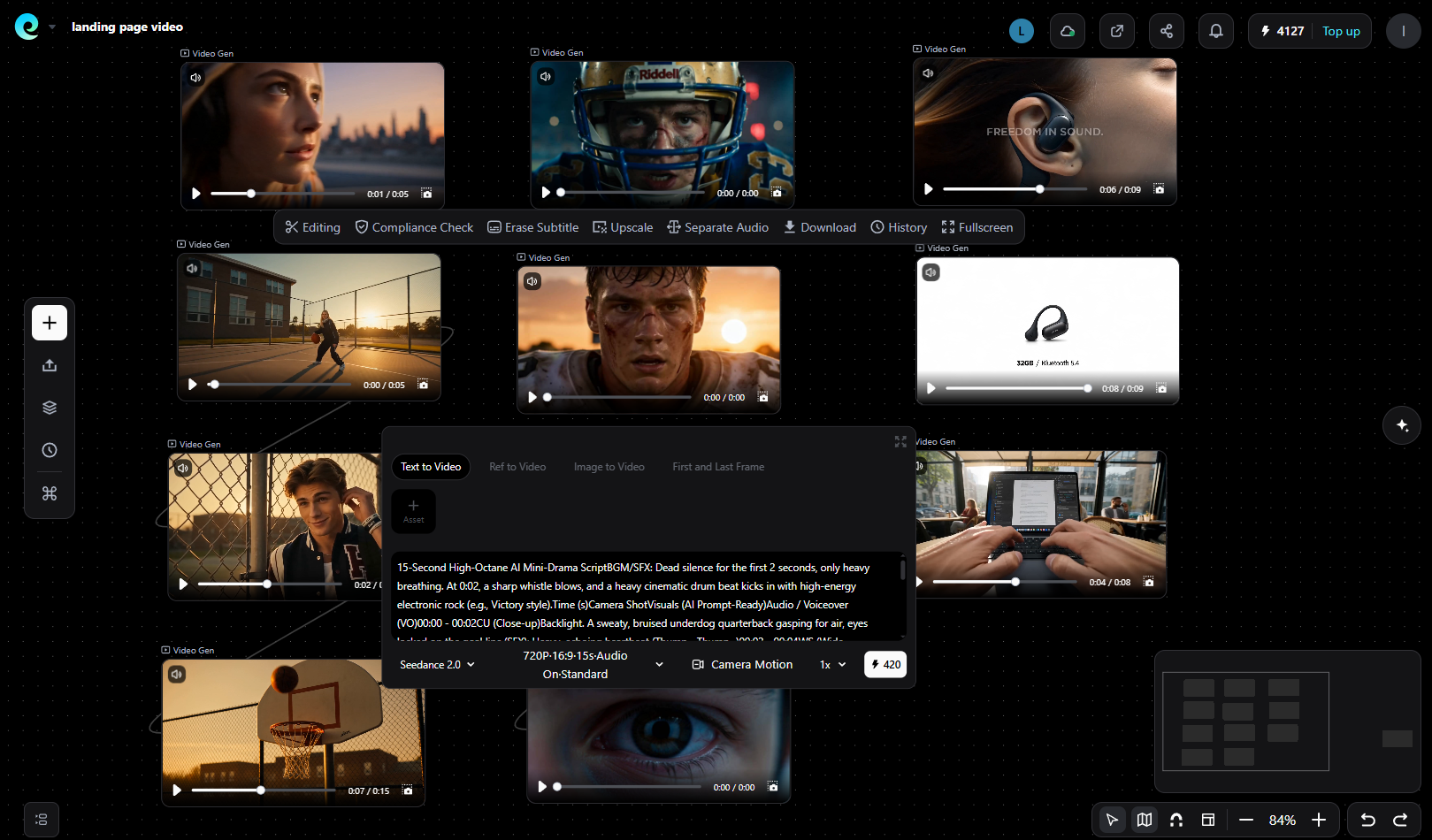The height and width of the screenshot is (840, 1432).
Task: Click the user avatar L in top bar
Action: (x=1022, y=31)
